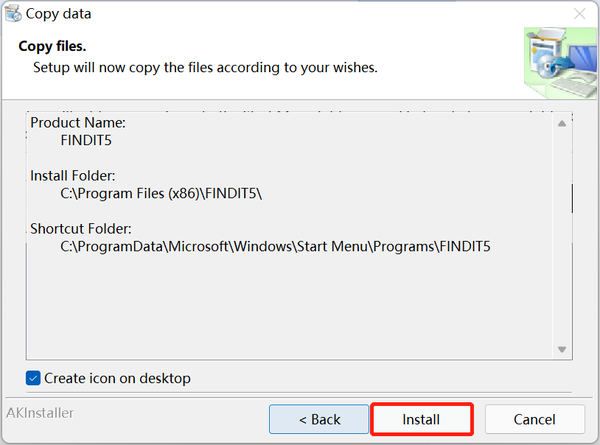Screen dimensions: 600x445
Task: Click the install folder path text
Action: tap(161, 193)
